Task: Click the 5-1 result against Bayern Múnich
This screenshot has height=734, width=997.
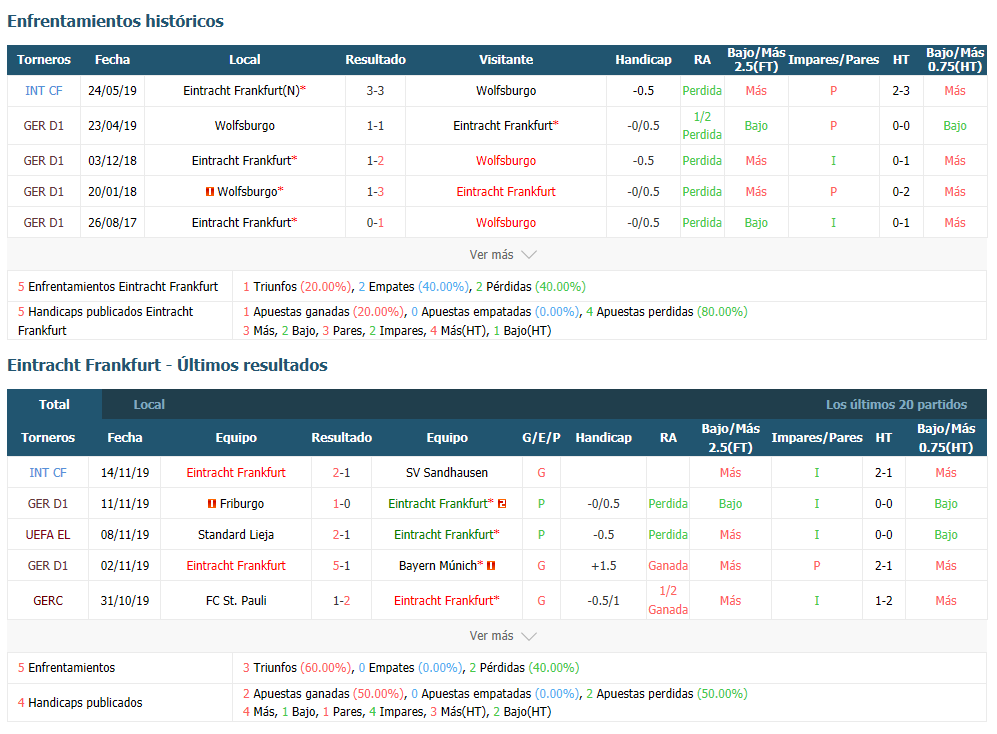Action: tap(341, 565)
